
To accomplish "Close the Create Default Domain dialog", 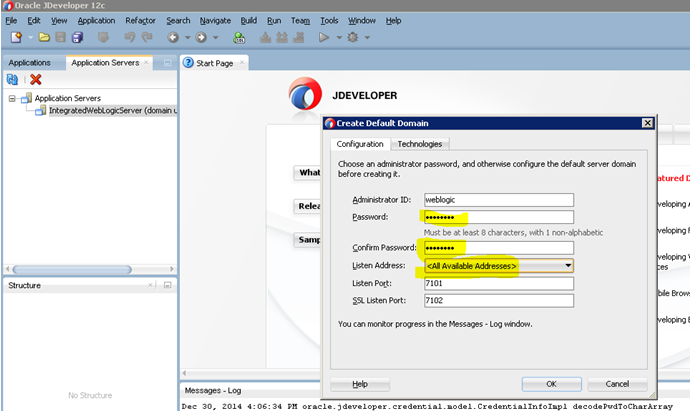I will (647, 123).
